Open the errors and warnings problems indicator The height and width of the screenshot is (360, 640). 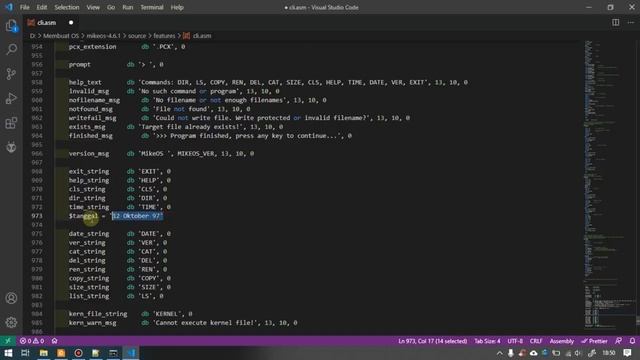32,341
